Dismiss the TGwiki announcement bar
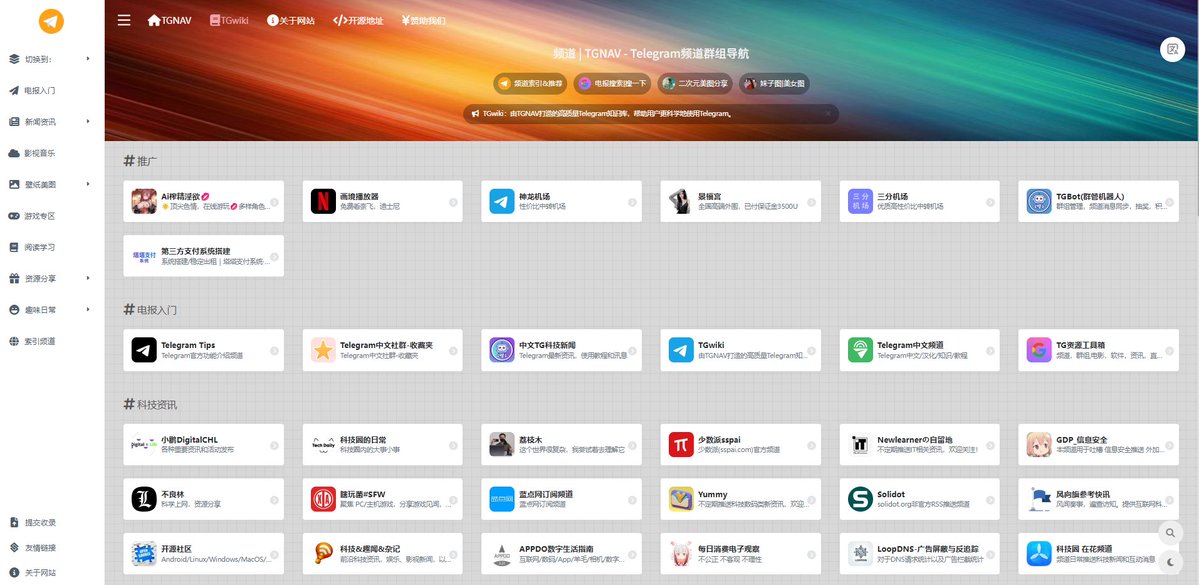Screen dimensions: 1199x585 click(x=827, y=113)
